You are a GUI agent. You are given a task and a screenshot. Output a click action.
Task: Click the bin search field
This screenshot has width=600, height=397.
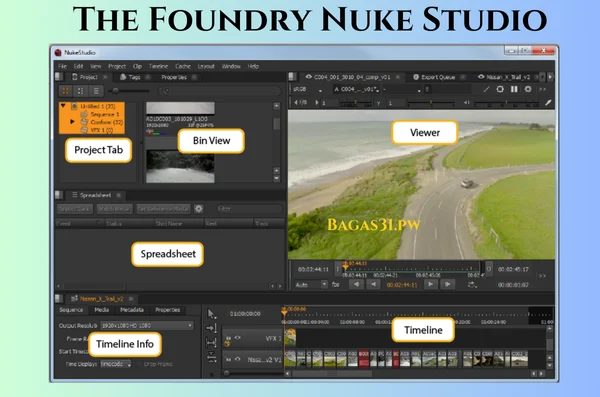(x=220, y=91)
